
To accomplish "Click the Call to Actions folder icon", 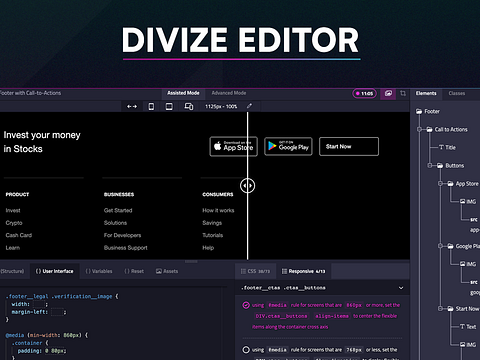I will (x=429, y=129).
